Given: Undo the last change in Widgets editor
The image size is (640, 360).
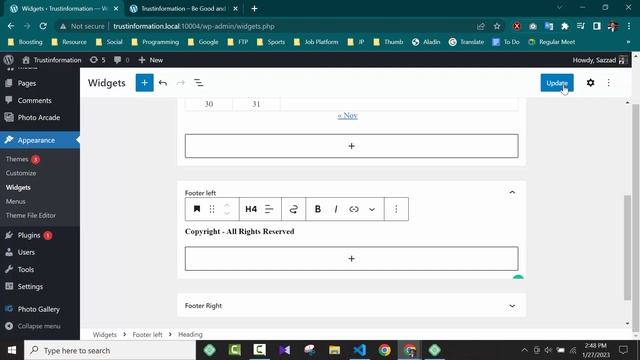Looking at the screenshot, I should click(163, 83).
